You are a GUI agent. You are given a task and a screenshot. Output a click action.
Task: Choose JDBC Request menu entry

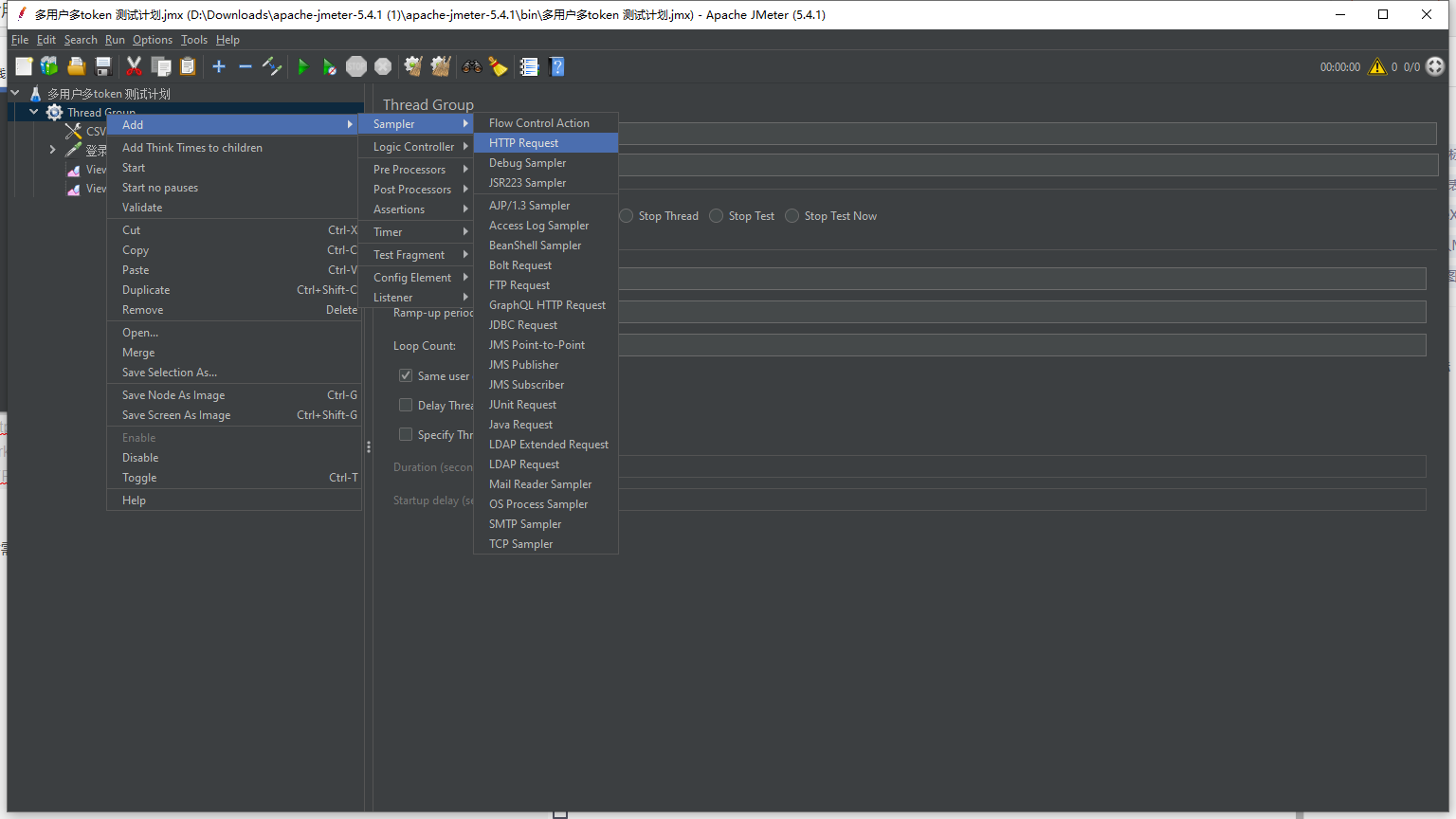(x=546, y=325)
